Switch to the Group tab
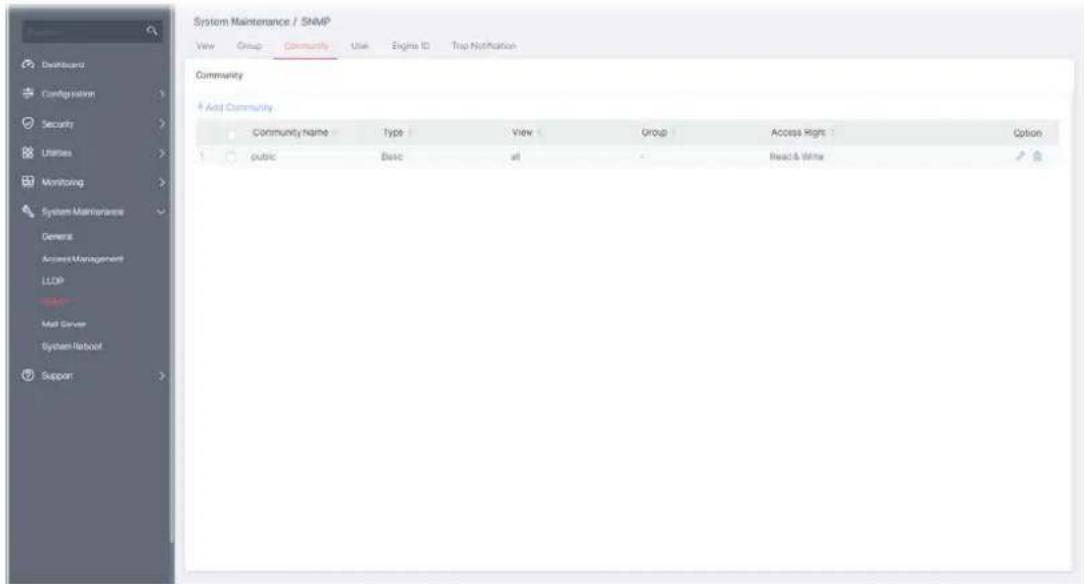 [249, 46]
